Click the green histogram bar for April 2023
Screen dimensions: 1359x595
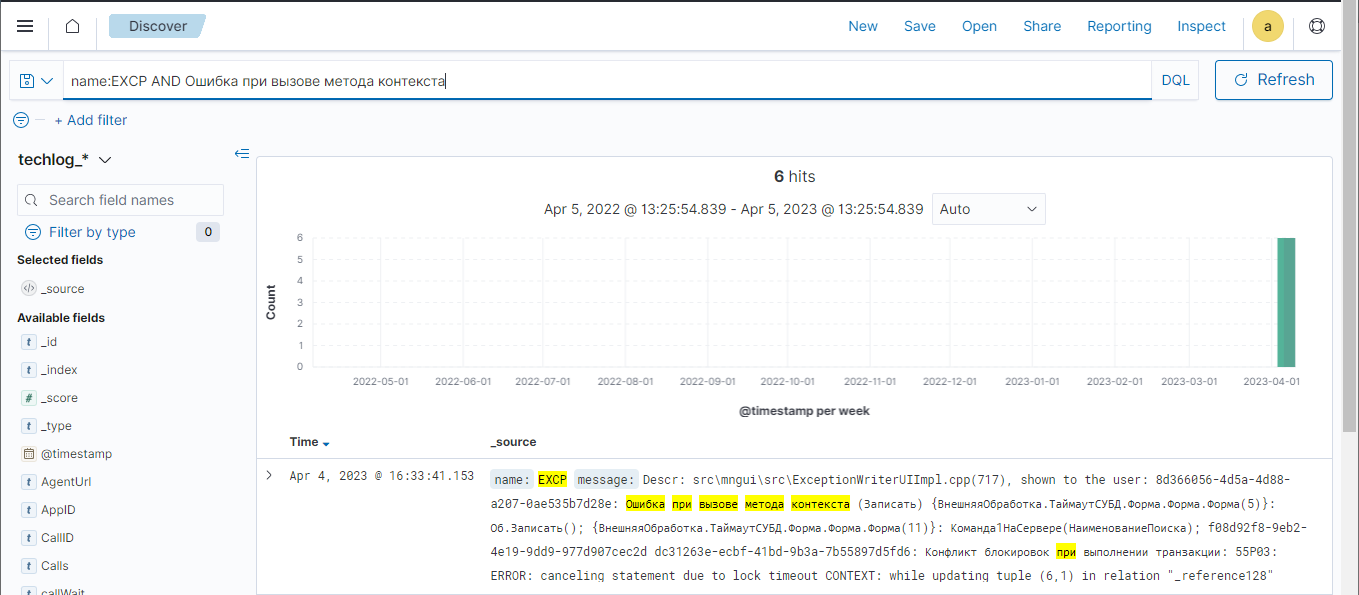(x=1286, y=302)
